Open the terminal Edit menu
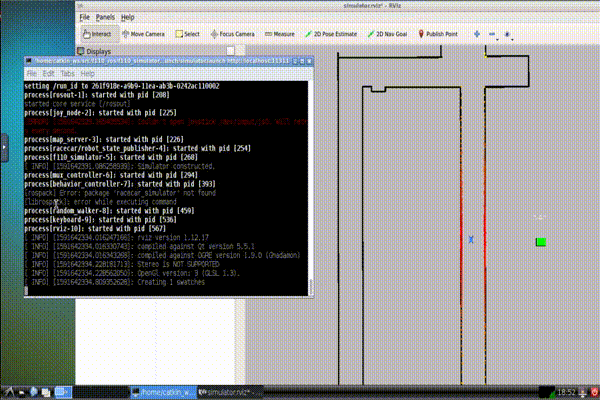This screenshot has height=400, width=600. tap(48, 73)
